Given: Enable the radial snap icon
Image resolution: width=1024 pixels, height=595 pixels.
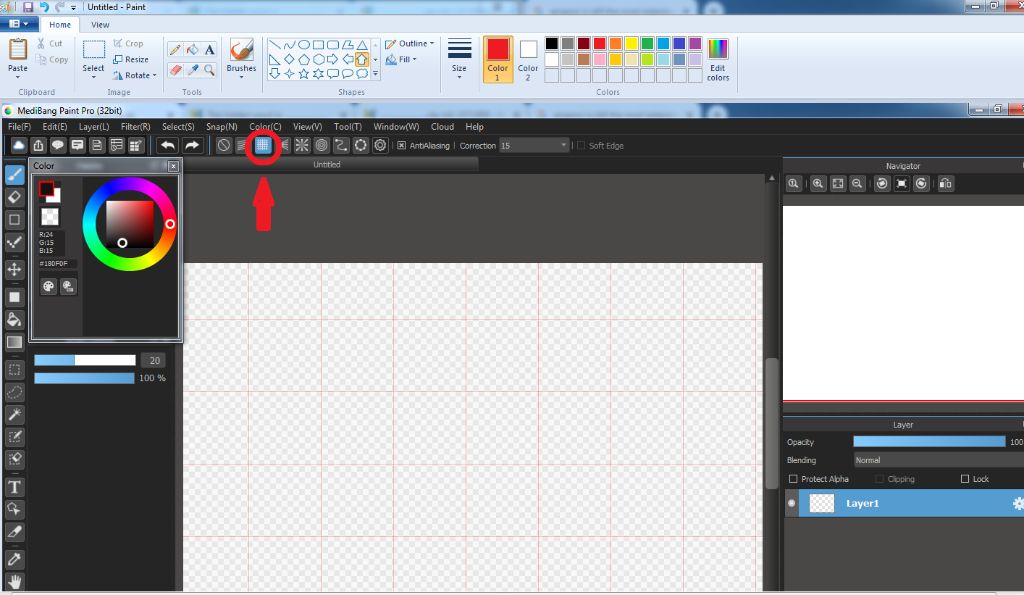Looking at the screenshot, I should [302, 145].
